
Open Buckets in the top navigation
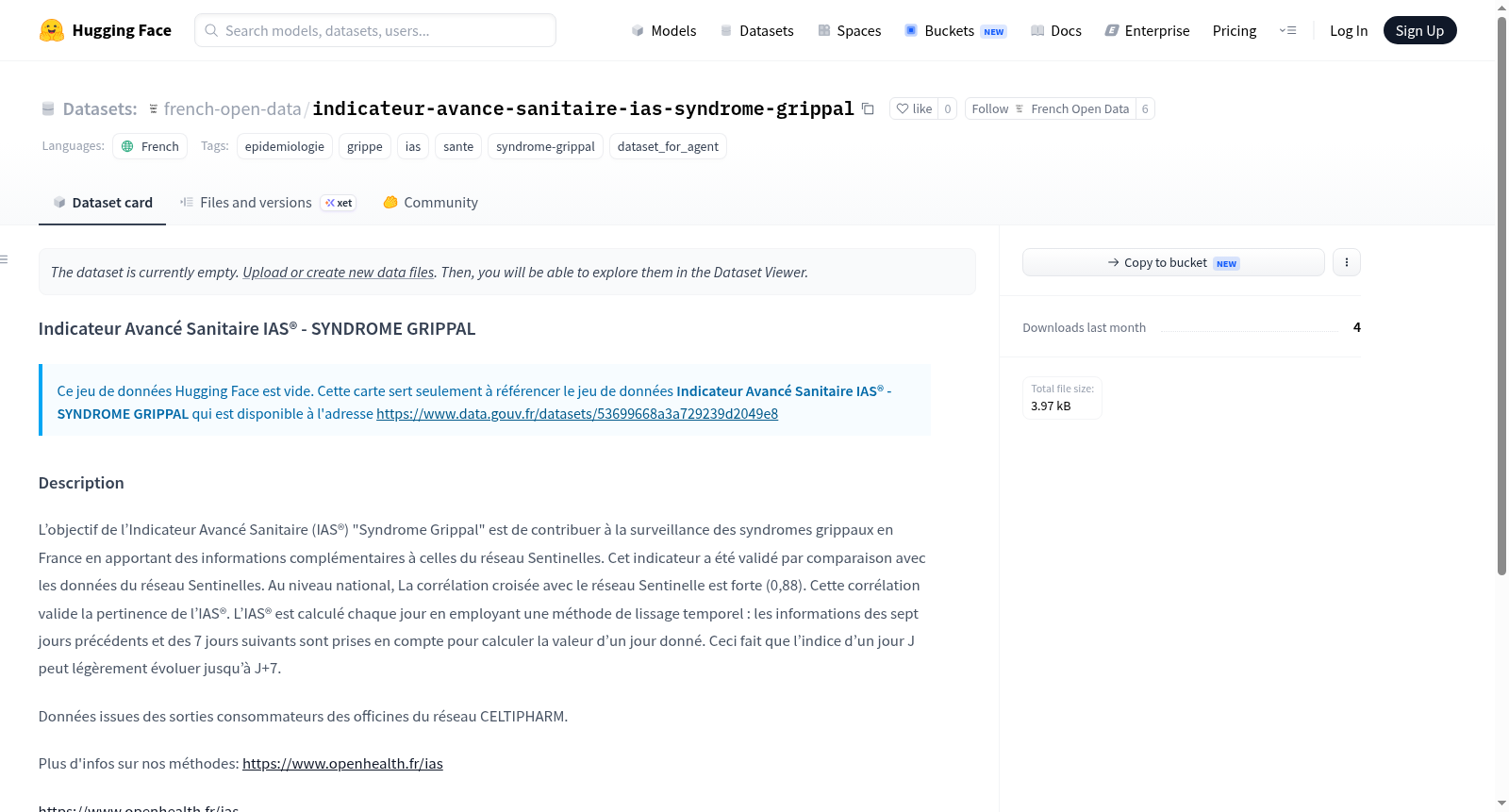coord(955,30)
